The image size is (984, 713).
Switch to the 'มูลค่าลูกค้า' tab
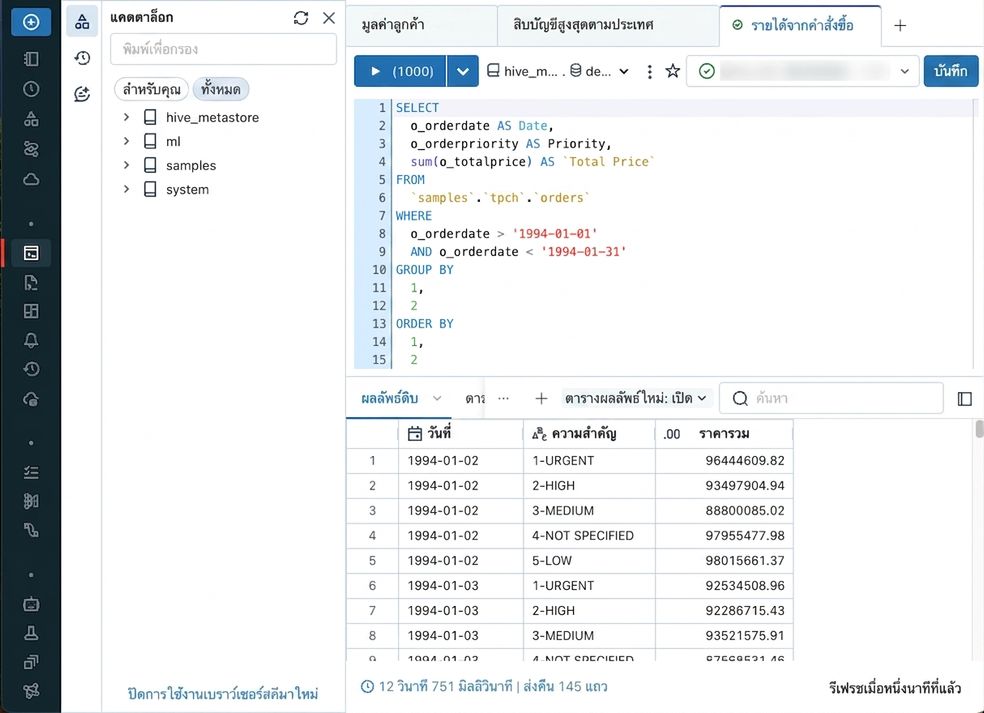tap(421, 25)
